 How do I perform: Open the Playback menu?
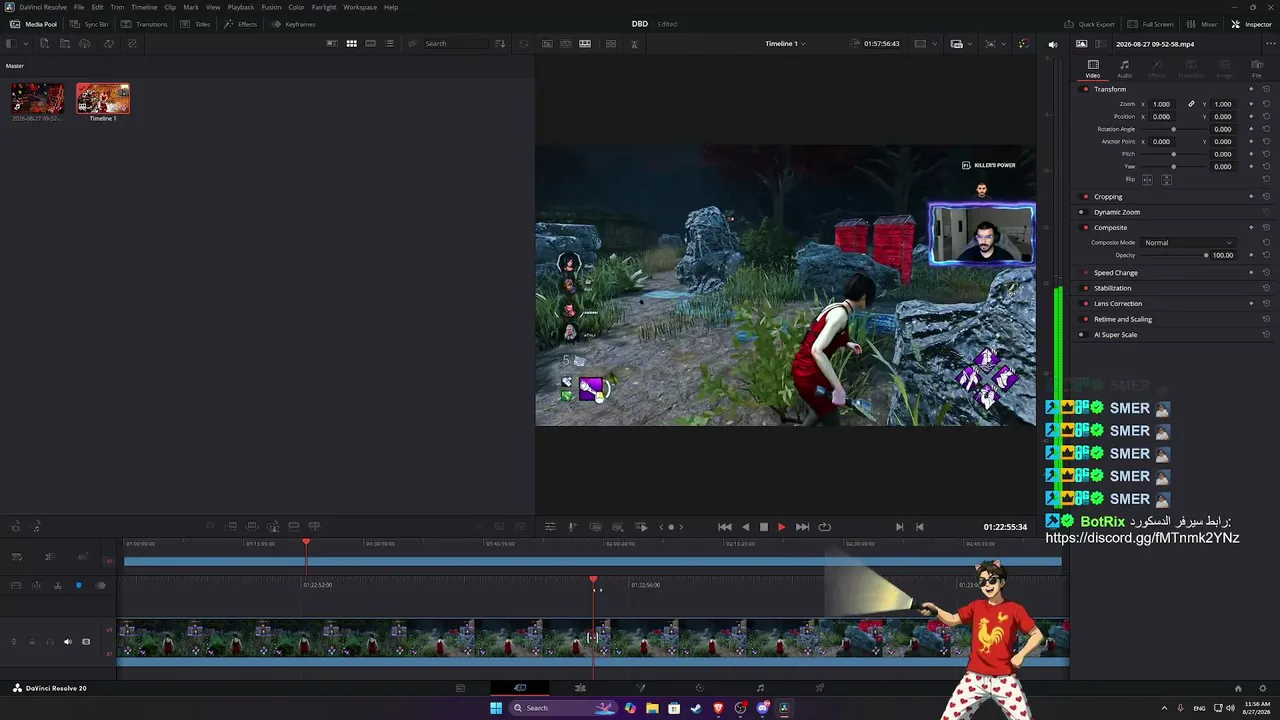(x=241, y=7)
